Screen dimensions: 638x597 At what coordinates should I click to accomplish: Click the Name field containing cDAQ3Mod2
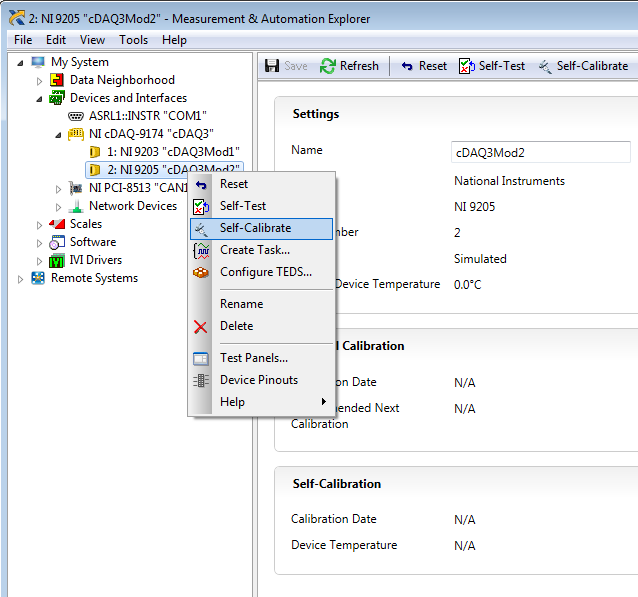tap(541, 153)
